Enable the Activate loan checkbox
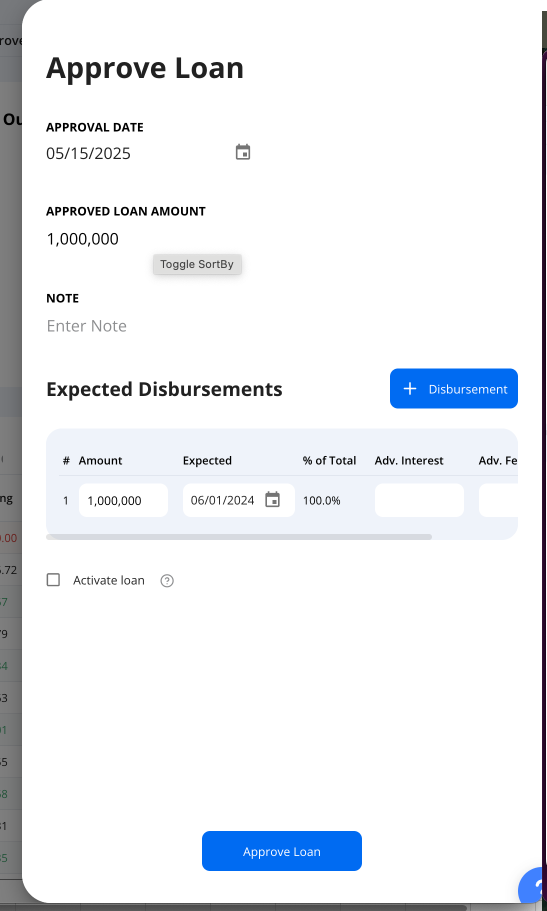This screenshot has height=911, width=547. point(53,580)
